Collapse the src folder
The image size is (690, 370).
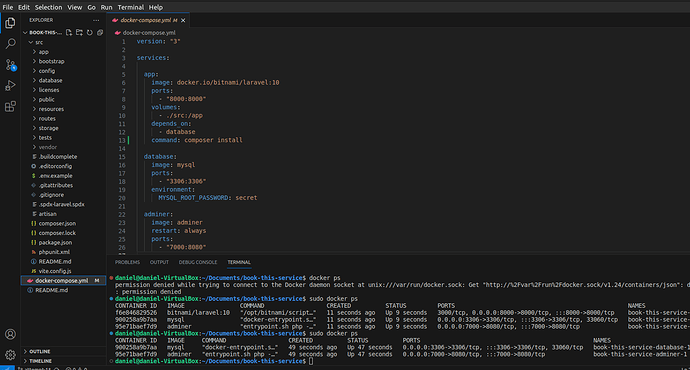(64, 42)
